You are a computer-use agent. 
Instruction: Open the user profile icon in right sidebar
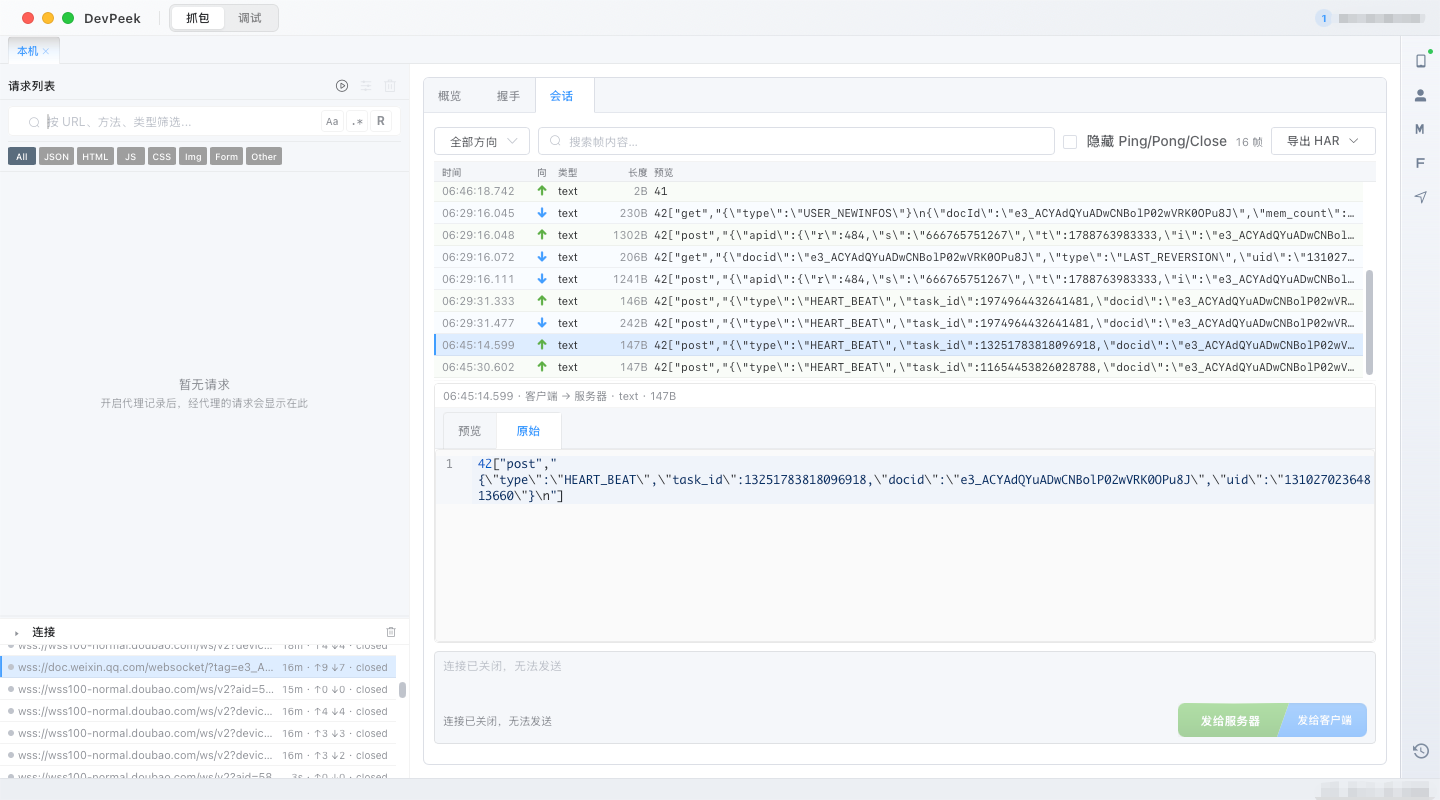click(x=1420, y=95)
